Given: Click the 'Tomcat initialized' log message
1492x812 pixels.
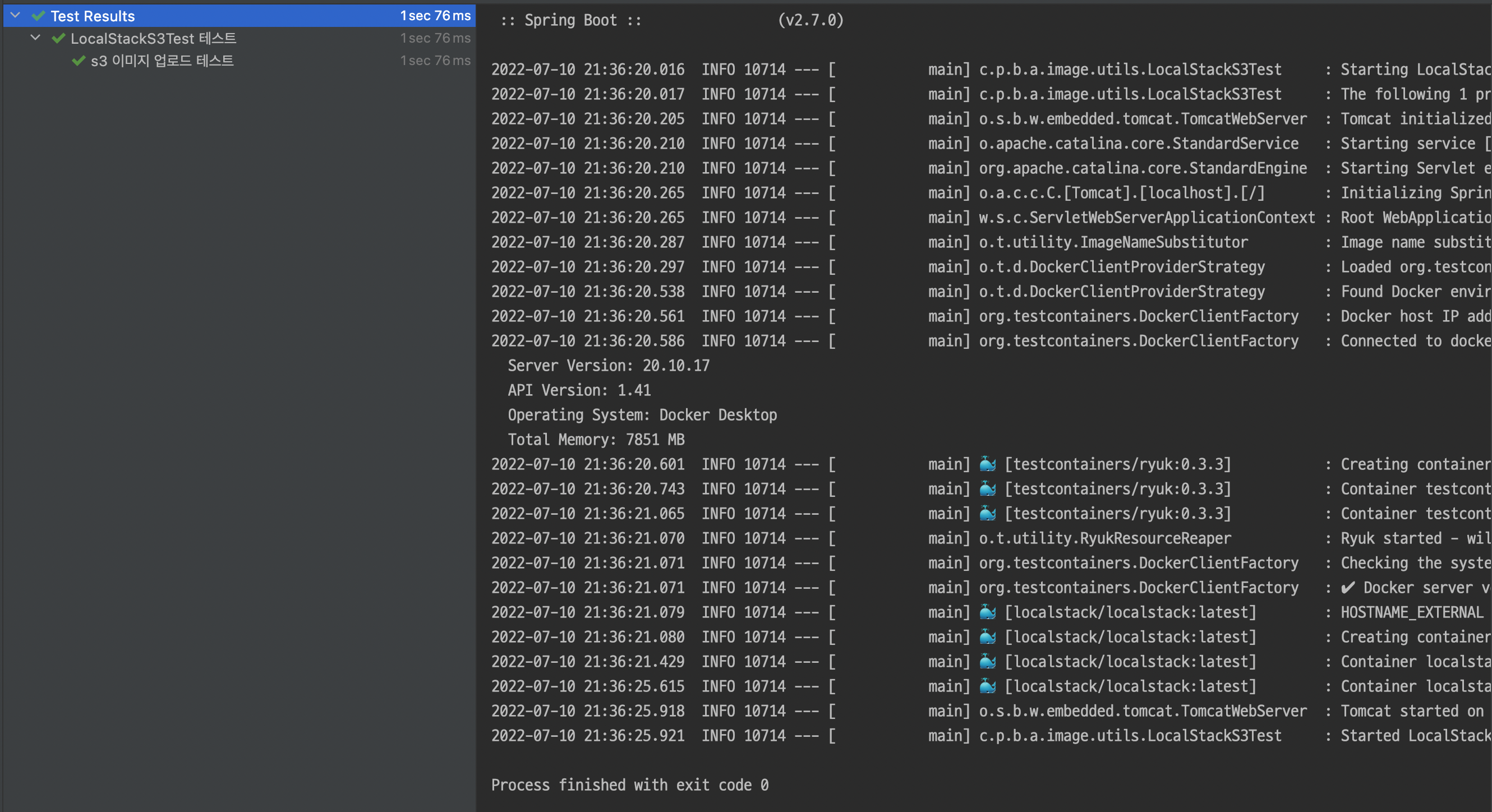Looking at the screenshot, I should (1416, 119).
